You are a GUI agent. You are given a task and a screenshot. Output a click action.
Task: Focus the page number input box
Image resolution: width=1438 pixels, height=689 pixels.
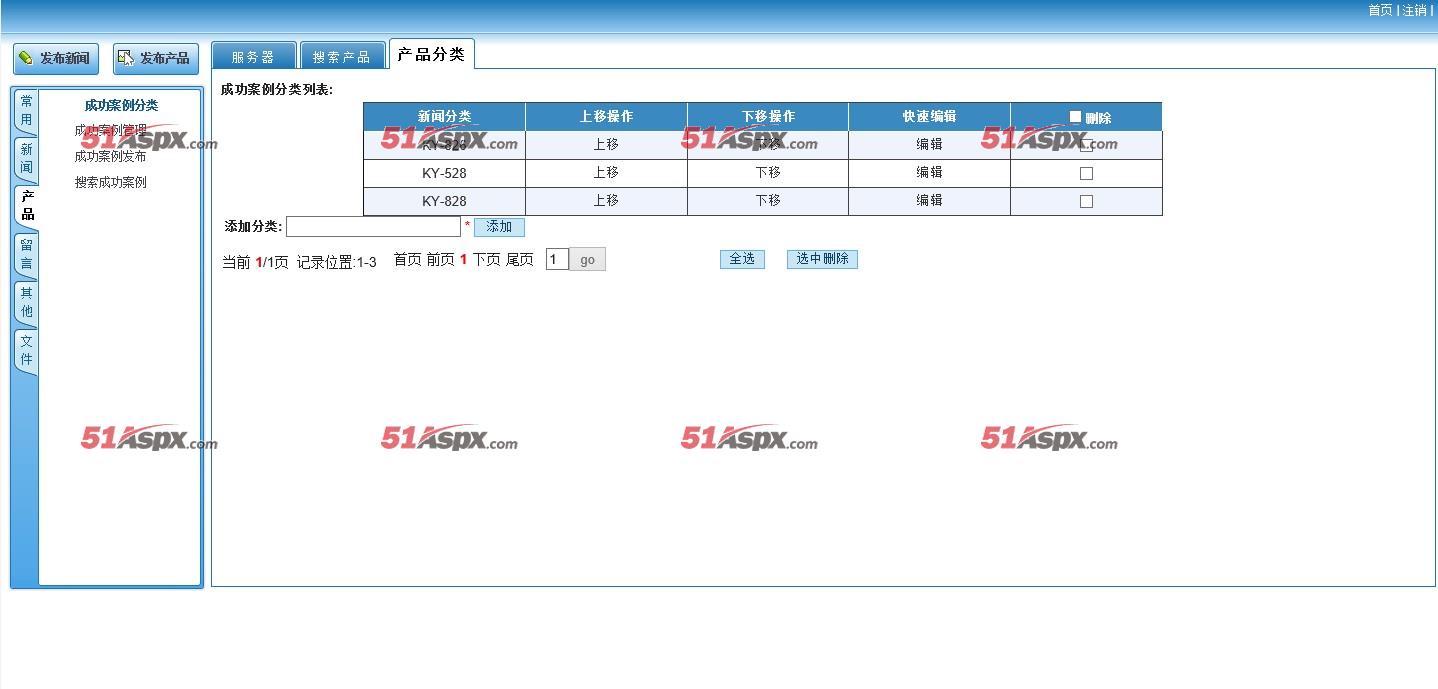coord(557,259)
